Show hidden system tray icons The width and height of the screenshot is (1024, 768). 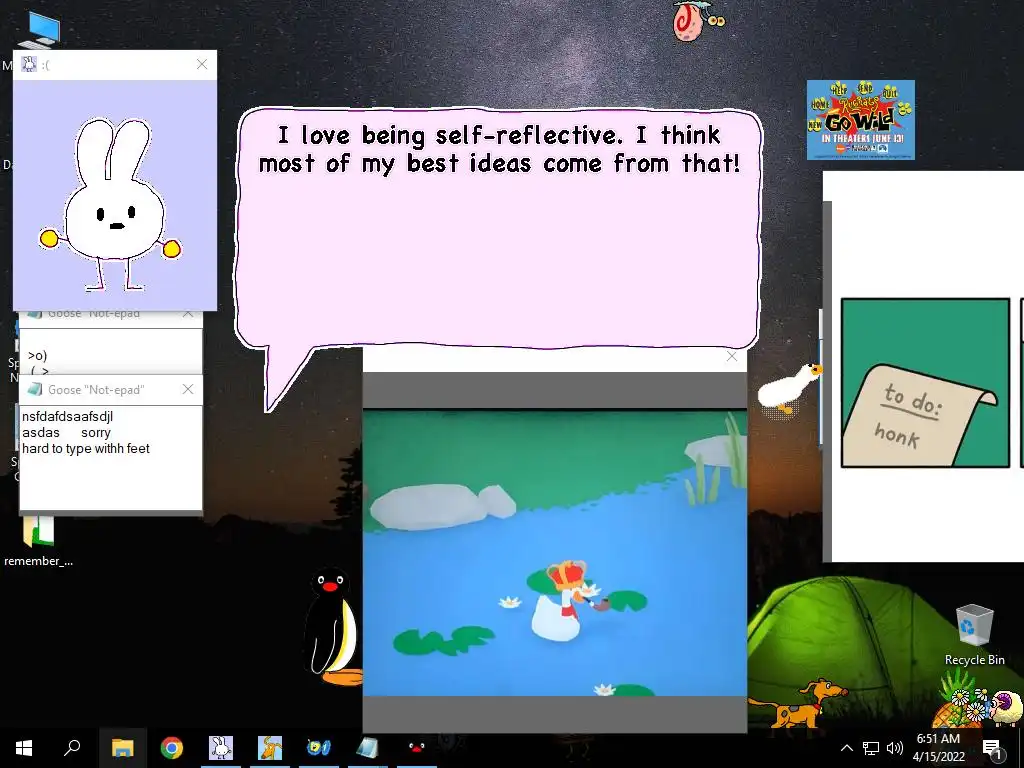click(846, 748)
